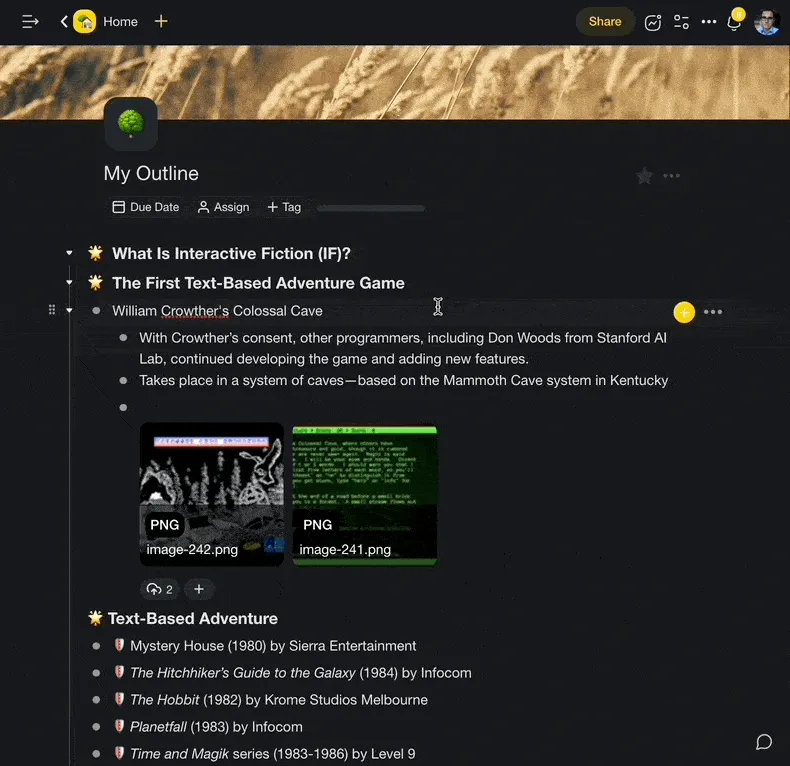
Task: Click the wheat cover image
Action: (395, 83)
